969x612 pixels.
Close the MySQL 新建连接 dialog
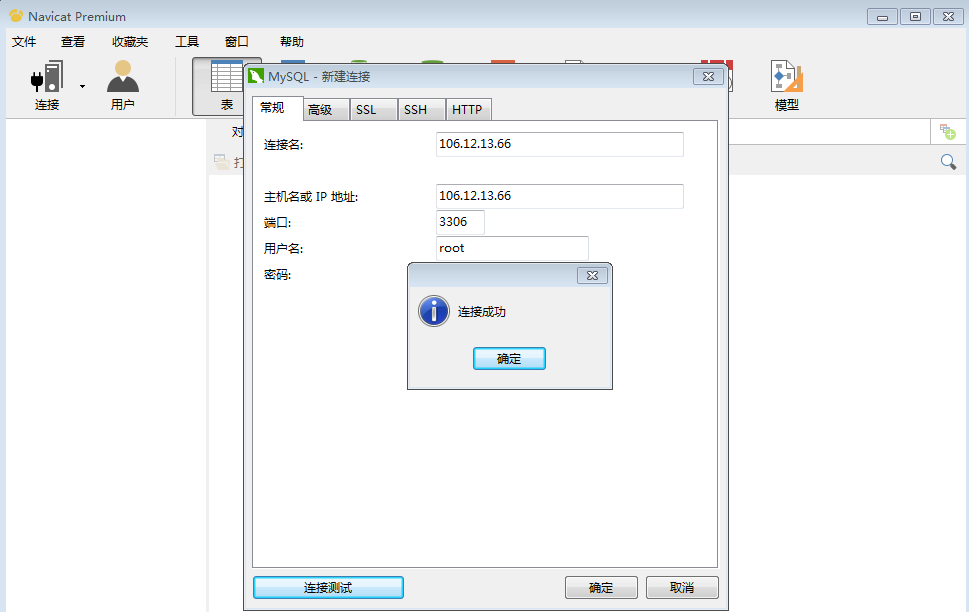708,76
